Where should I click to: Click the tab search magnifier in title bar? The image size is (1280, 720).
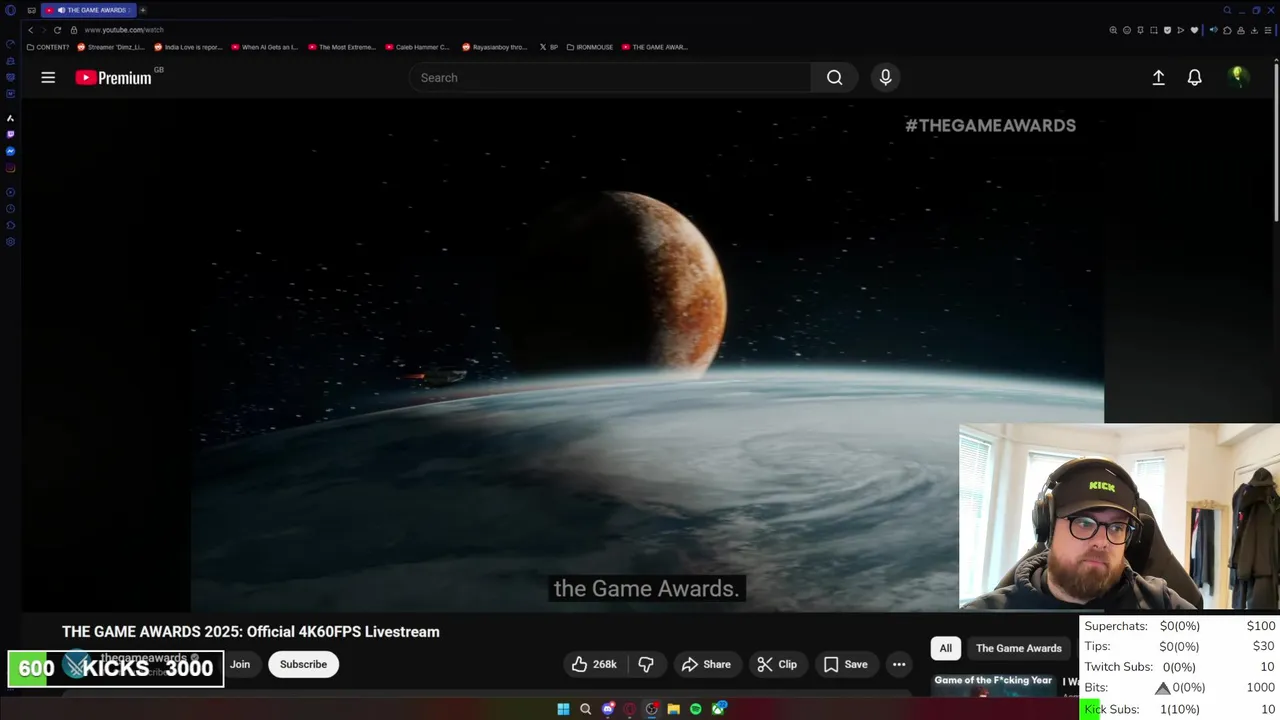point(1227,10)
